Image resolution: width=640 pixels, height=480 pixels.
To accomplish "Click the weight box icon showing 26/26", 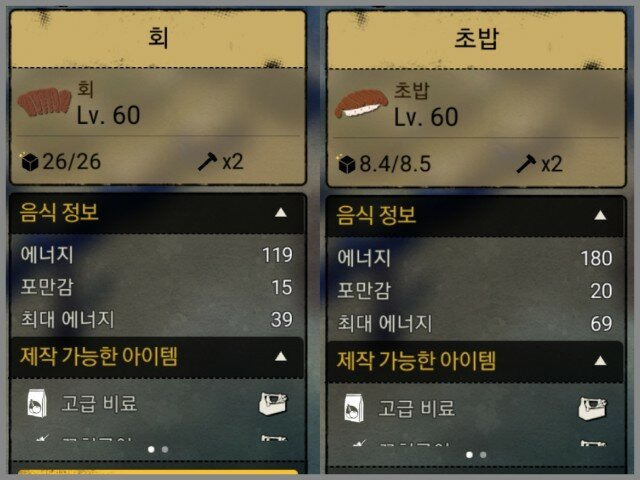I will pyautogui.click(x=29, y=162).
